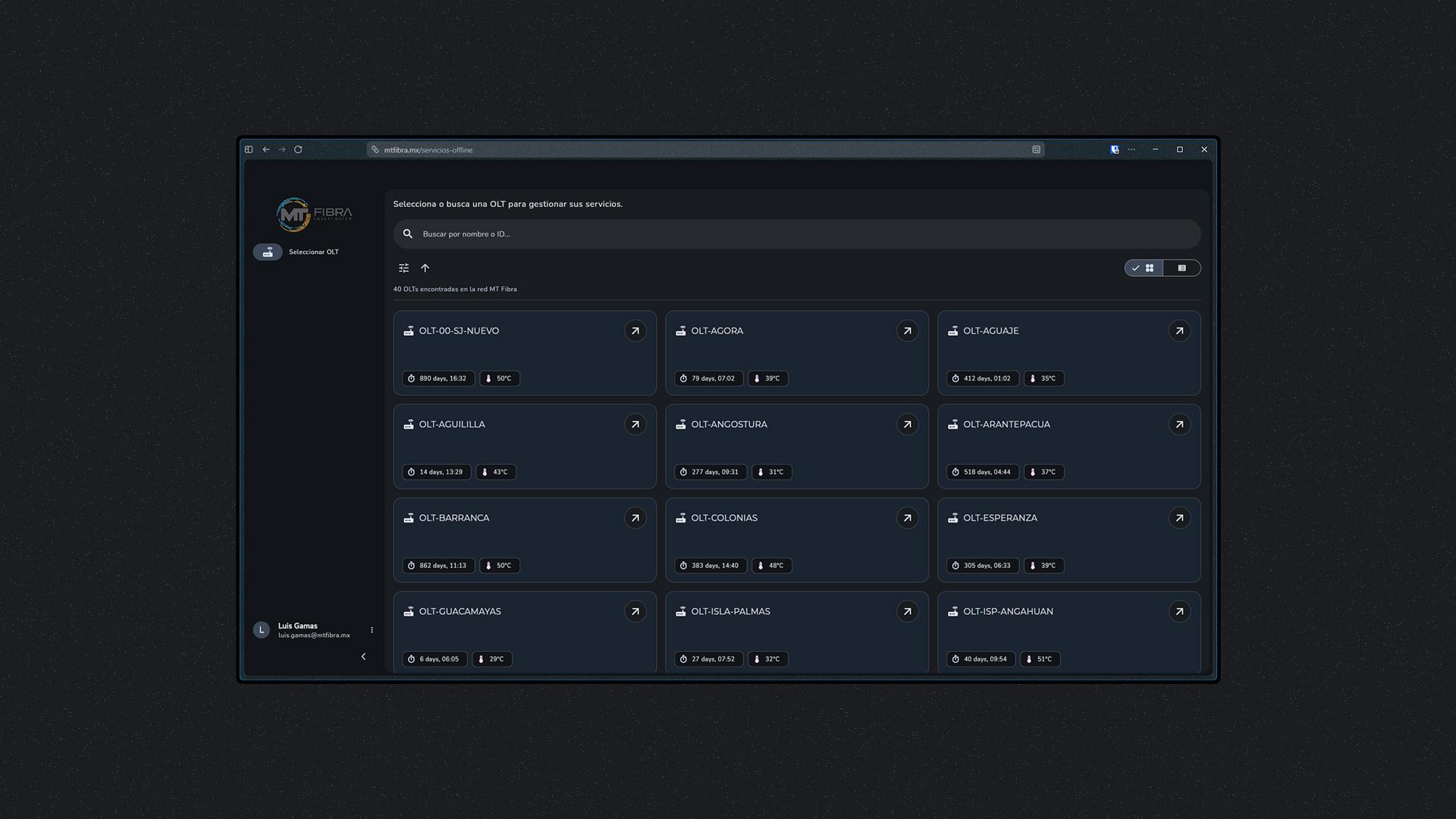Click the search magnifier icon
The image size is (1456, 819).
[x=408, y=234]
